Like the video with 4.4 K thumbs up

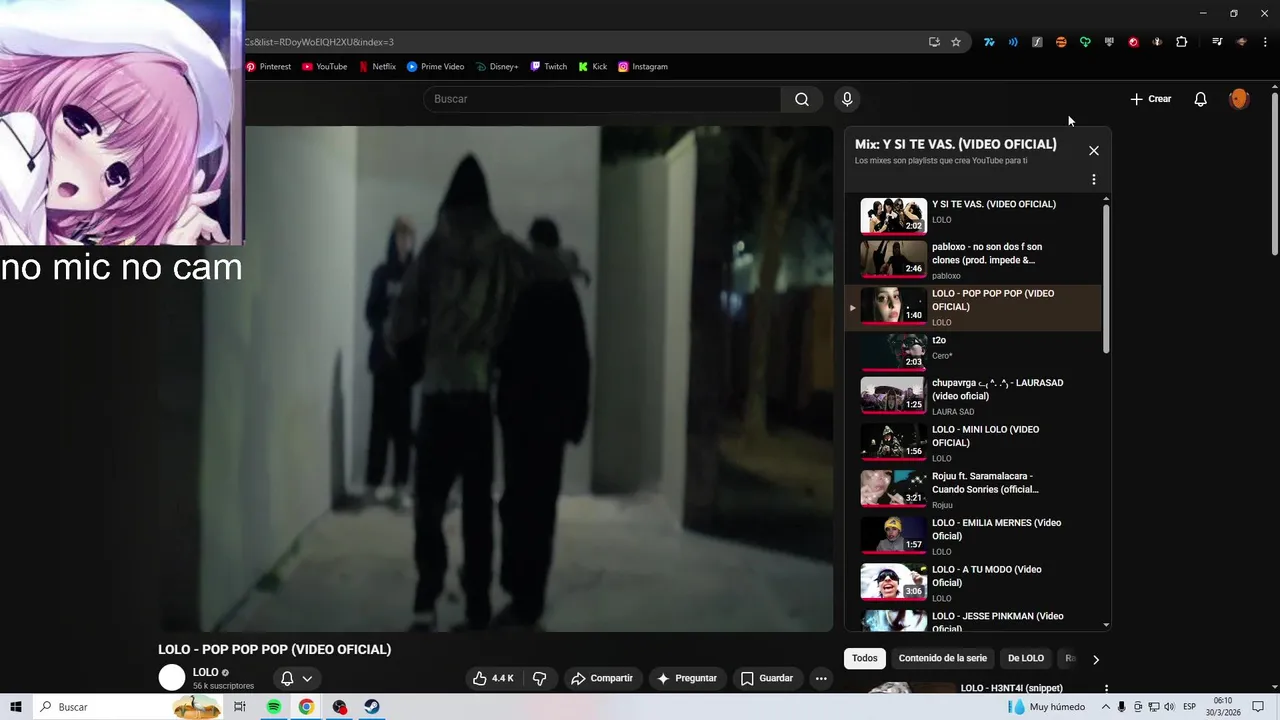click(493, 678)
